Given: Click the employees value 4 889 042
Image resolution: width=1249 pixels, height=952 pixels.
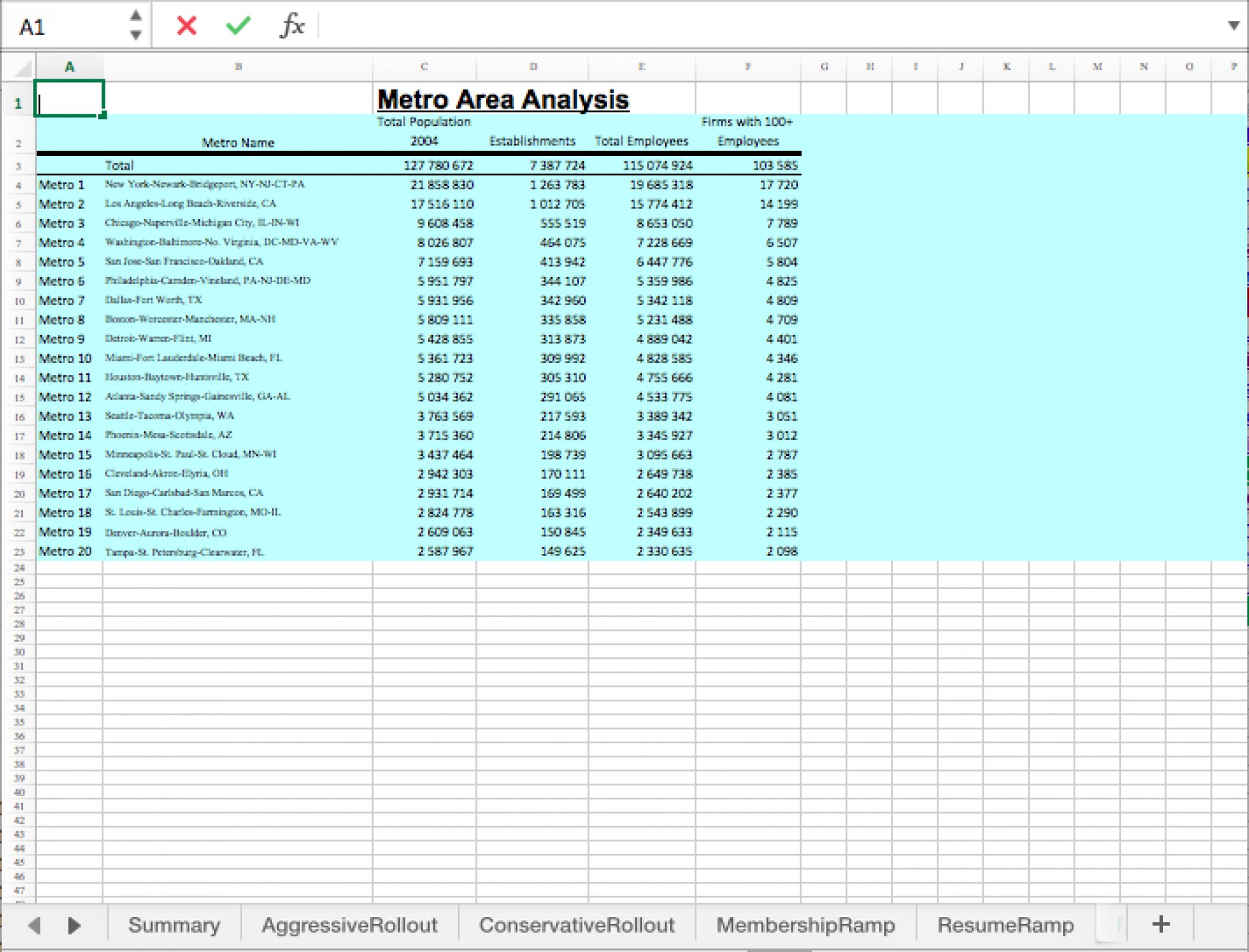Looking at the screenshot, I should [641, 339].
